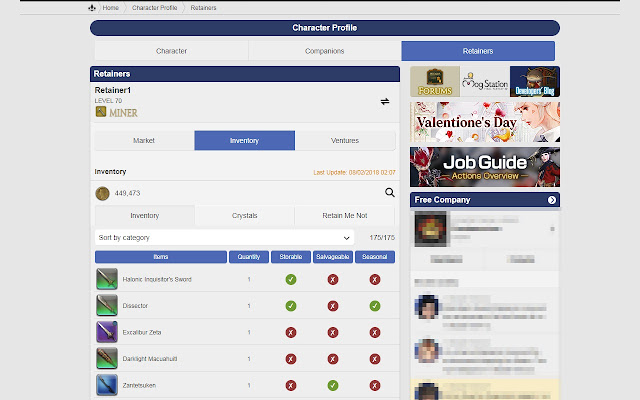The width and height of the screenshot is (640, 400).
Task: Click the Last Update timestamp text
Action: point(354,173)
